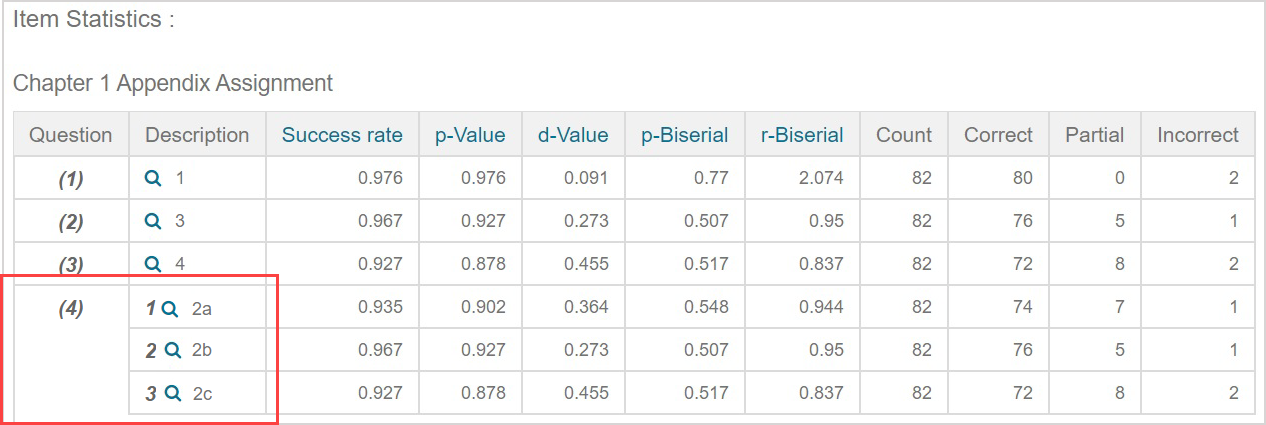Screen dimensions: 1266x425
Task: Click the r-Biserial column header
Action: pyautogui.click(x=802, y=135)
